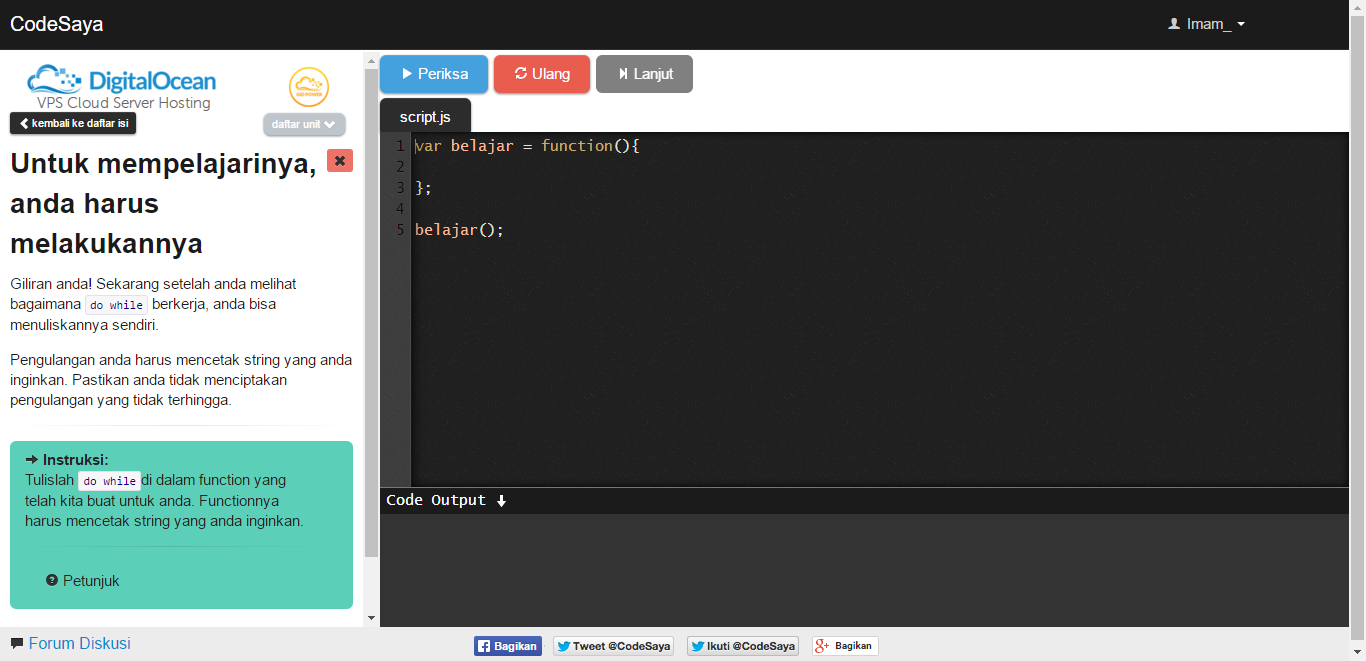The height and width of the screenshot is (661, 1366).
Task: Collapse the Code Output panel
Action: (x=501, y=501)
